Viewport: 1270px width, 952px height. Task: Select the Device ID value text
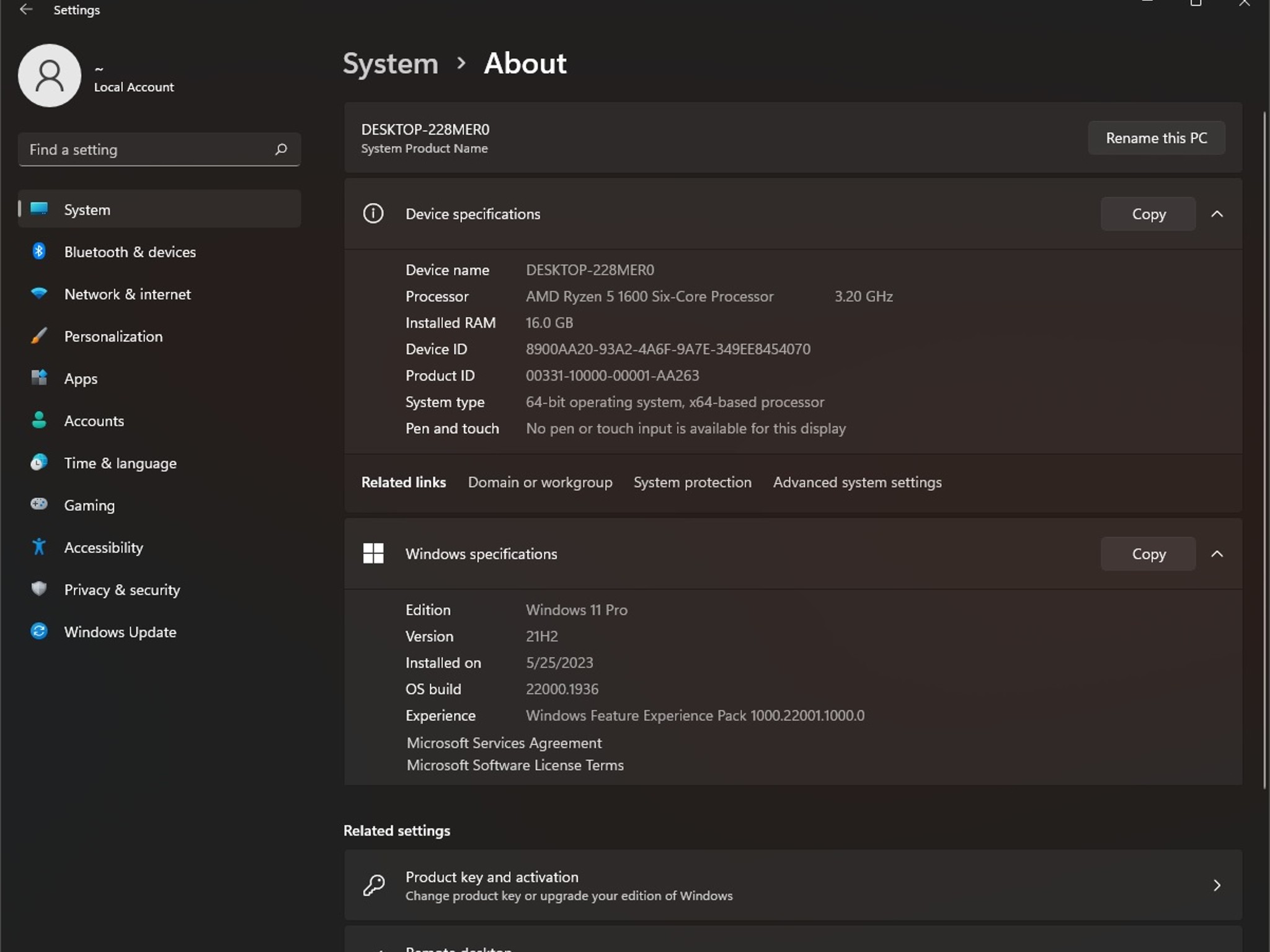coord(668,349)
